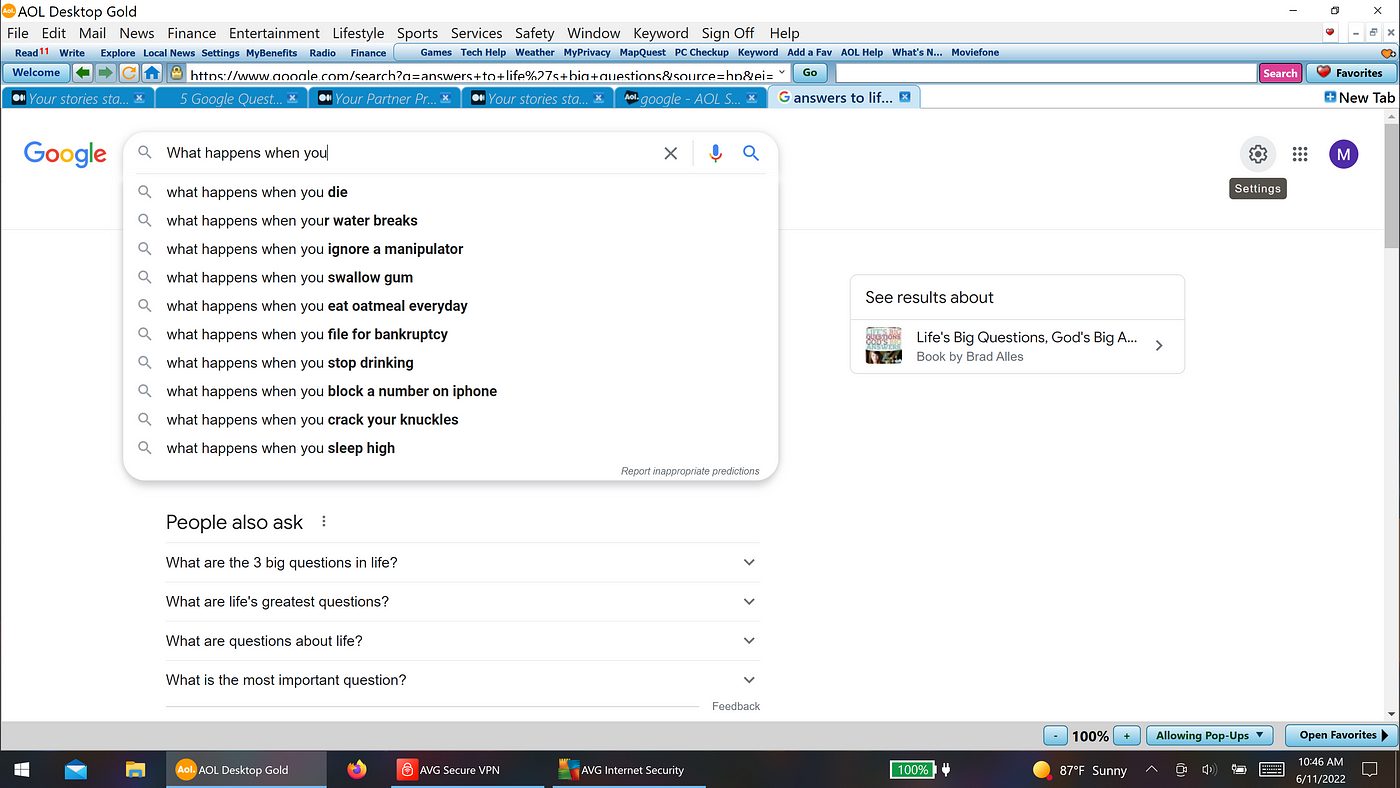Click the weather 87°F Sunny widget

click(1080, 770)
